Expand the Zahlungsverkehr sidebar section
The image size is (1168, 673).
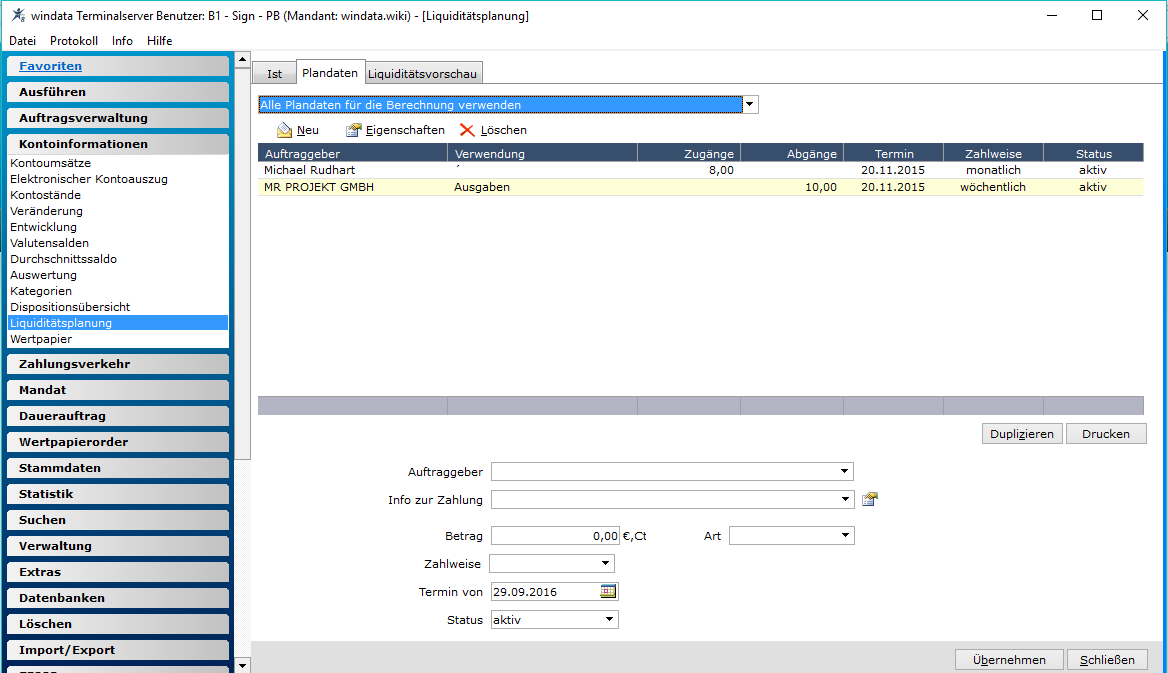point(118,364)
